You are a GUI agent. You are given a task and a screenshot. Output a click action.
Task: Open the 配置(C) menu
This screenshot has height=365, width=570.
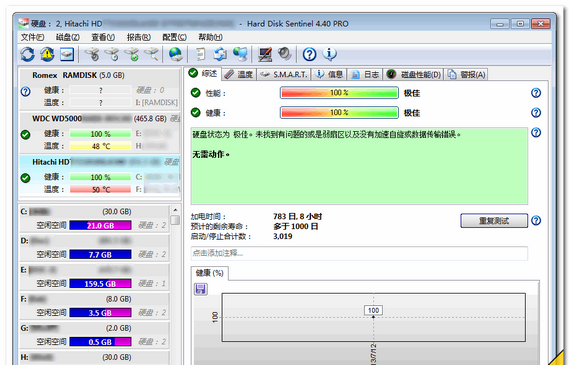(174, 37)
